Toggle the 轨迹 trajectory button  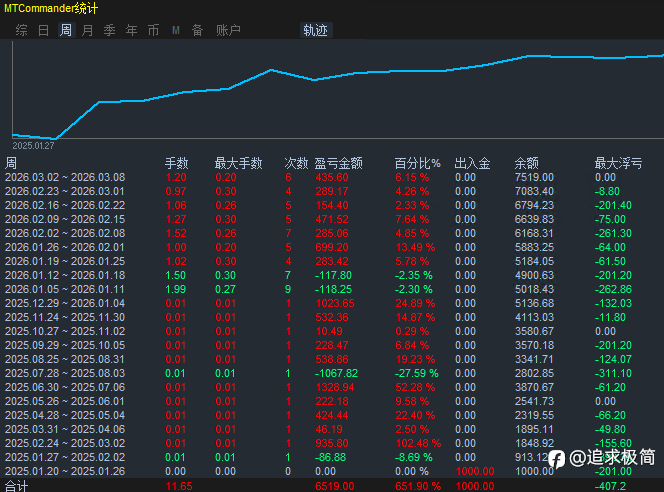click(x=315, y=30)
